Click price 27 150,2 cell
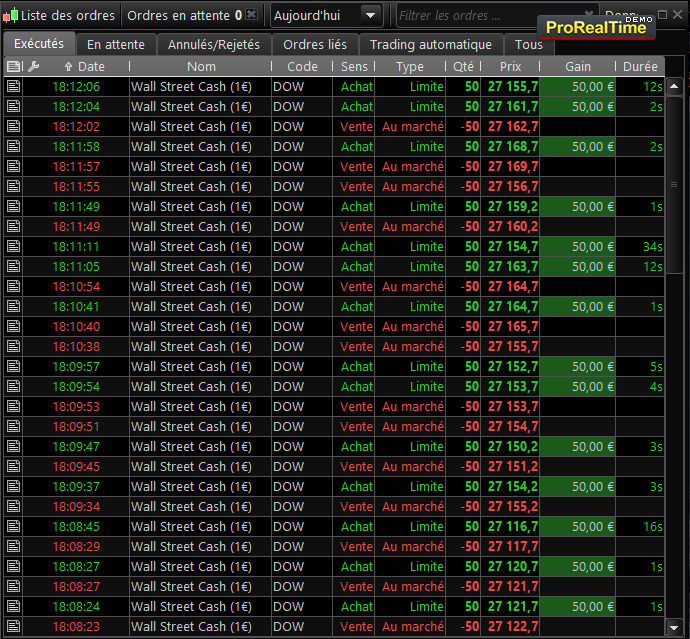The image size is (690, 639). pyautogui.click(x=510, y=446)
